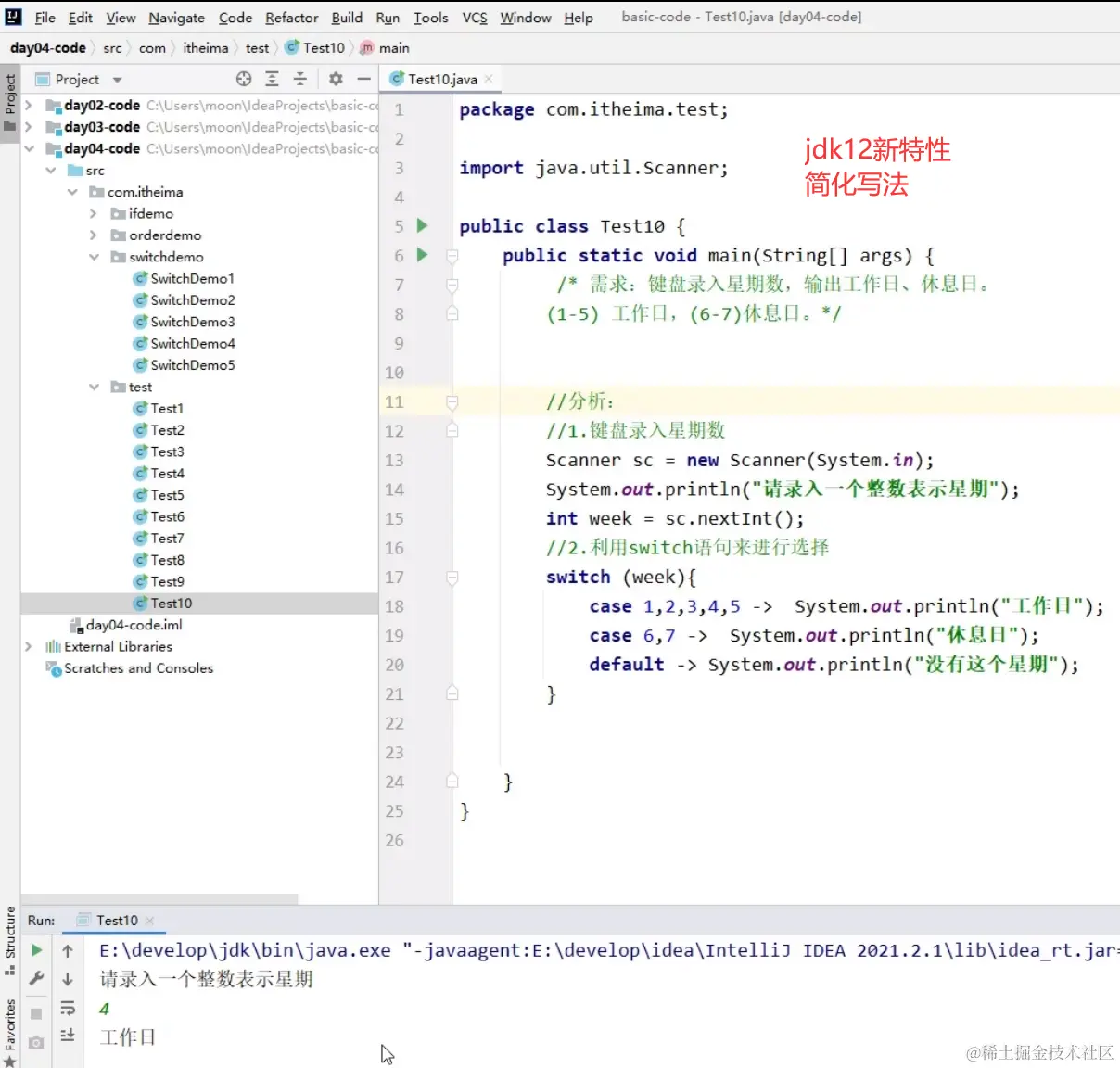Screen dimensions: 1120x1068
Task: Collapse the test package
Action: (94, 387)
